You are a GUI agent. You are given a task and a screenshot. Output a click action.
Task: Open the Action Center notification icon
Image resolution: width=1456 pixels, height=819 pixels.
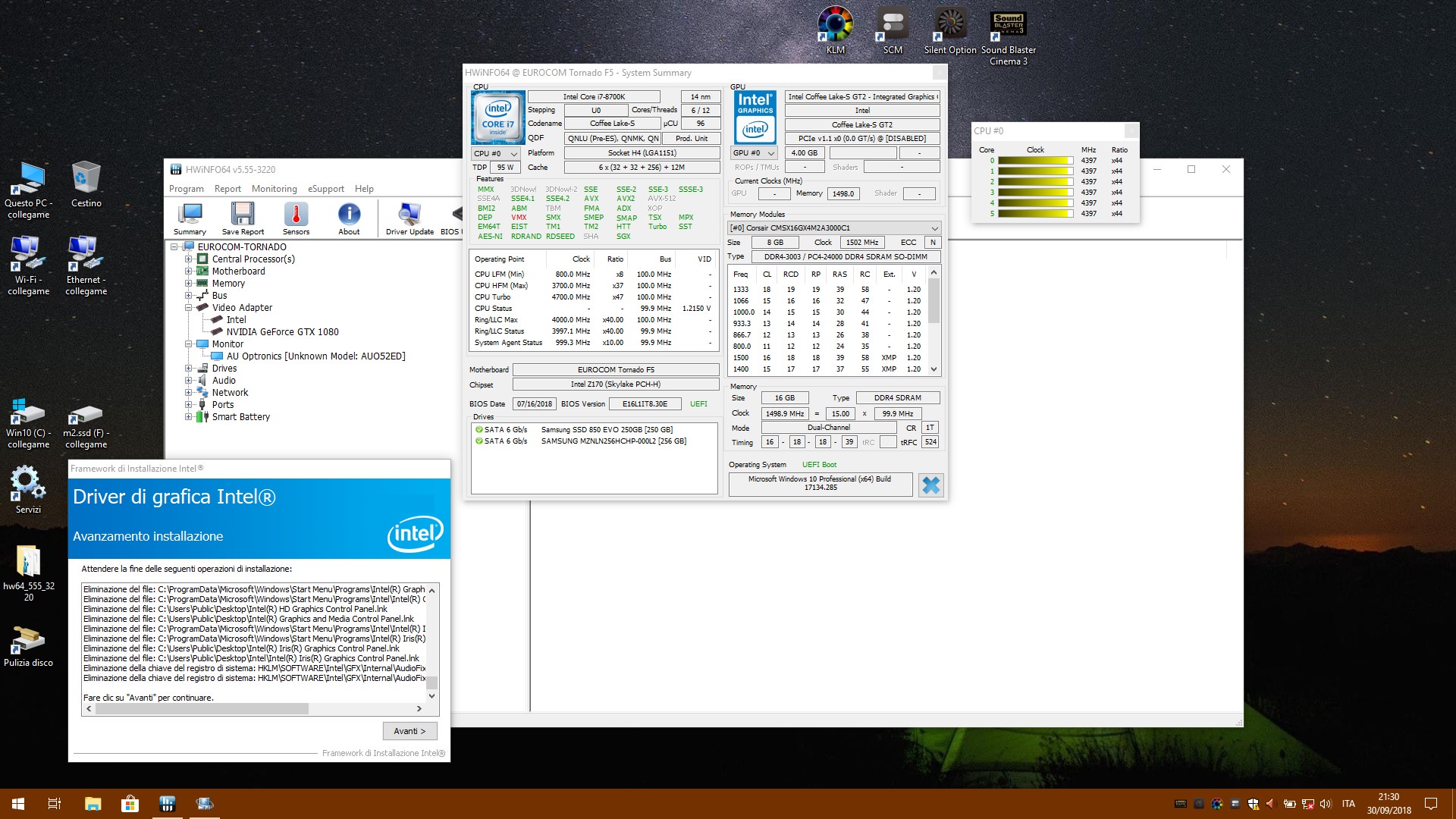(x=1431, y=804)
